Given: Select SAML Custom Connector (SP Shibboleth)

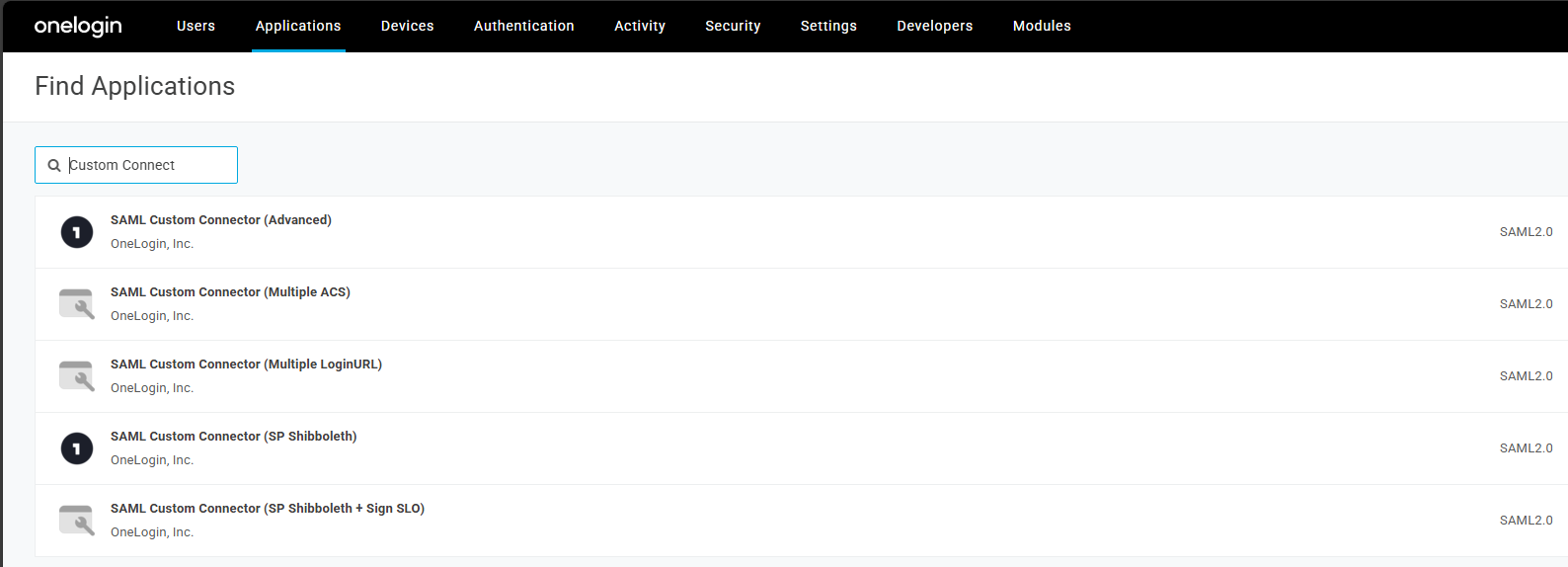Looking at the screenshot, I should point(234,437).
